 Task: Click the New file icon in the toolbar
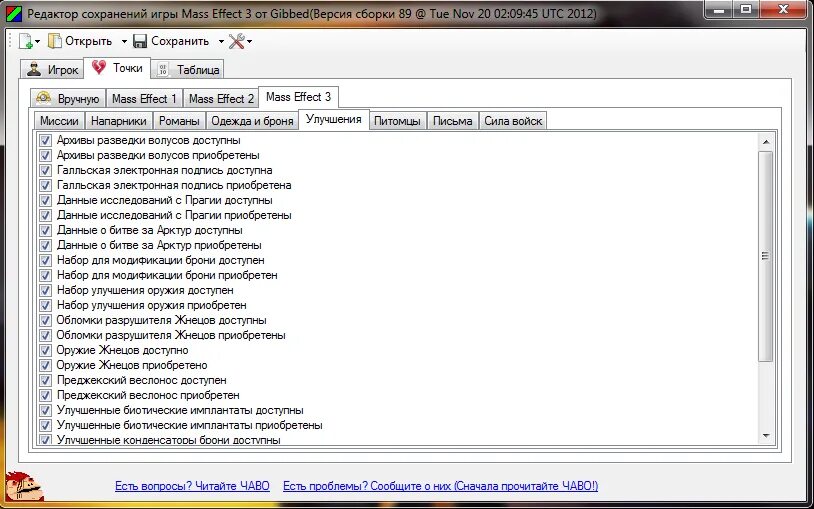pyautogui.click(x=25, y=41)
